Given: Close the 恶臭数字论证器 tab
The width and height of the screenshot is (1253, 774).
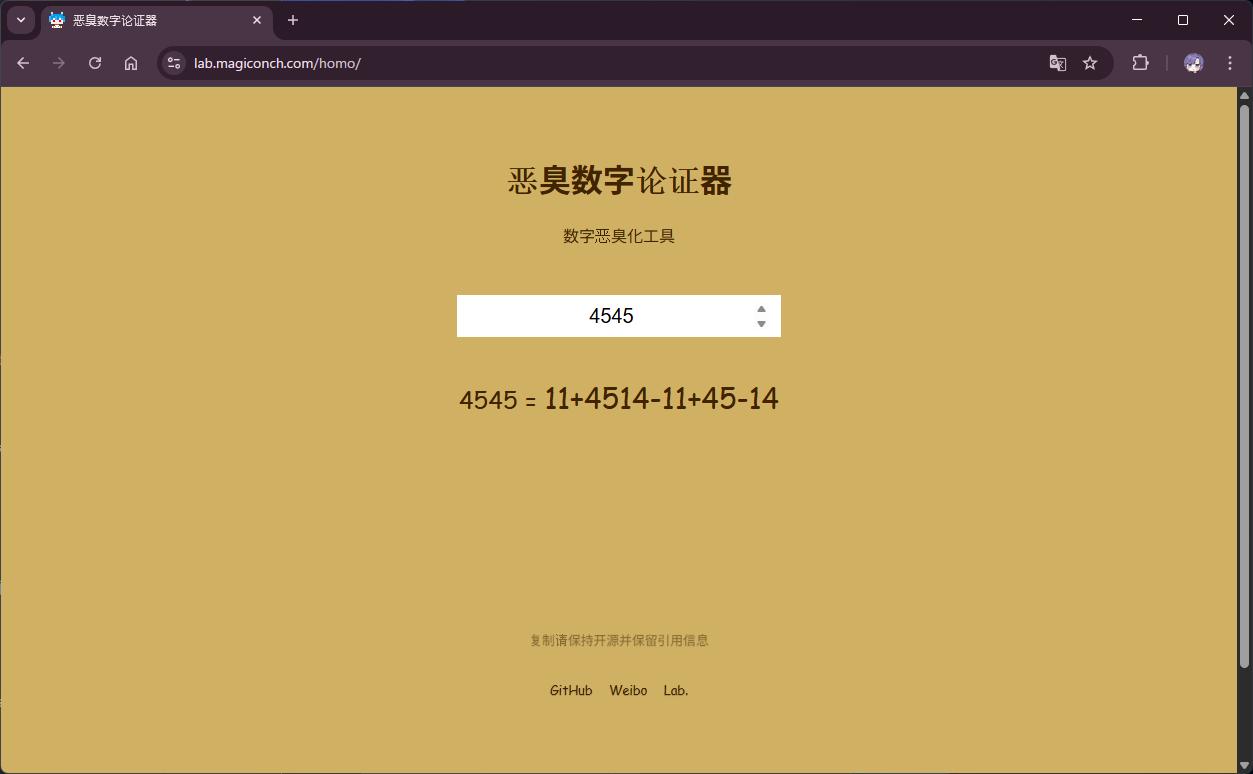Looking at the screenshot, I should click(x=257, y=20).
